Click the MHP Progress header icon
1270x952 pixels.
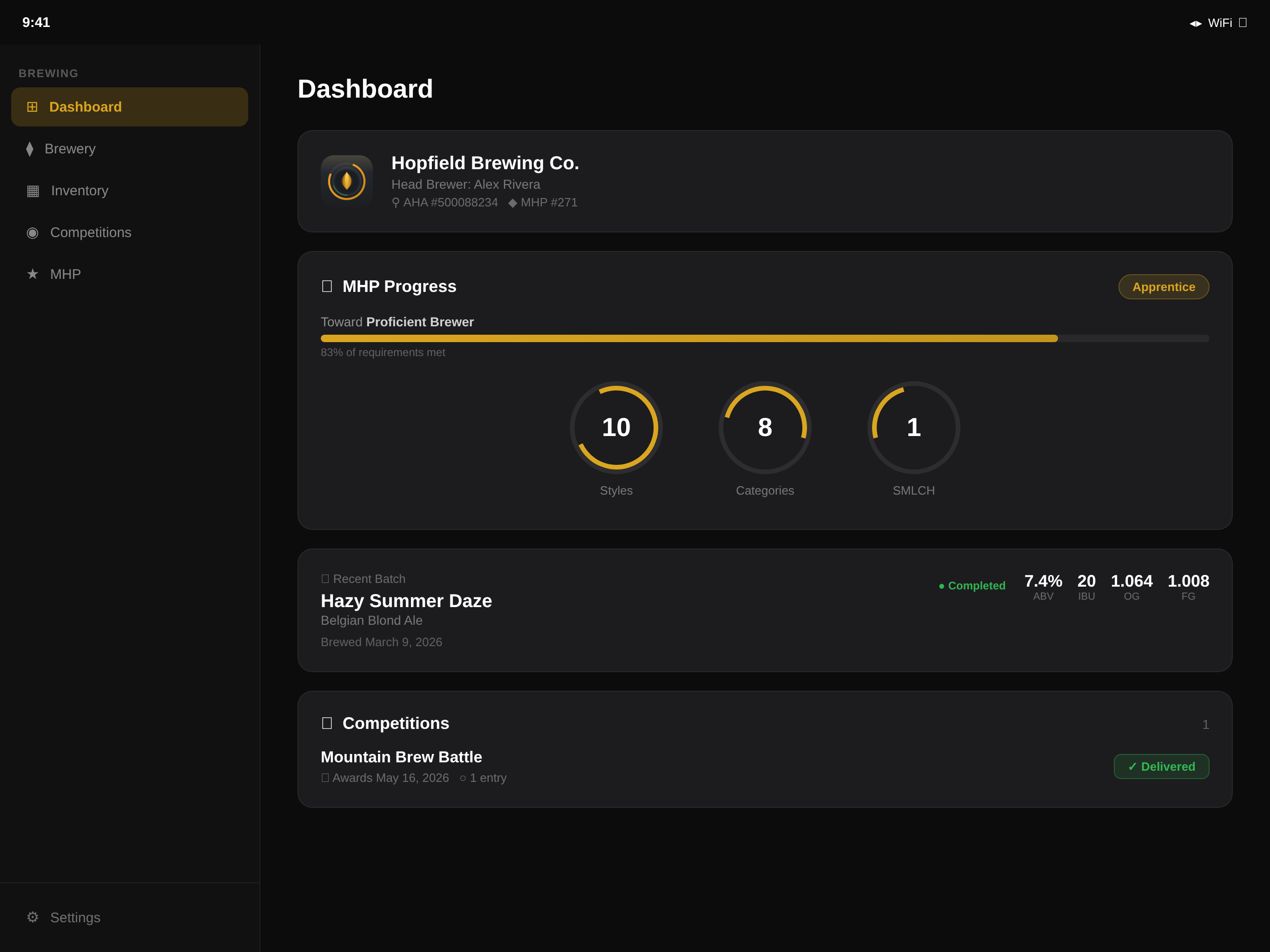[327, 286]
